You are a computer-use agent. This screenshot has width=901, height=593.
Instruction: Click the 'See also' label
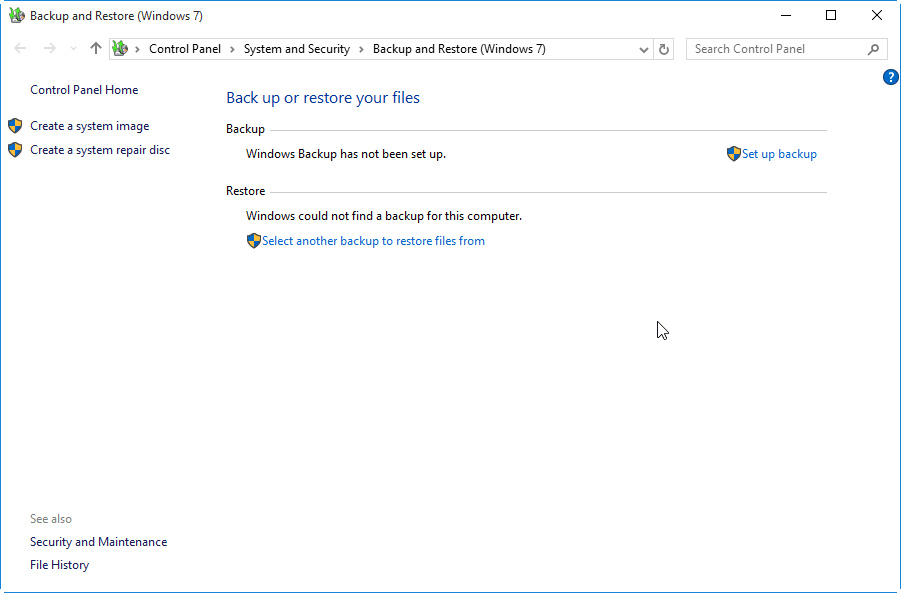[x=51, y=519]
